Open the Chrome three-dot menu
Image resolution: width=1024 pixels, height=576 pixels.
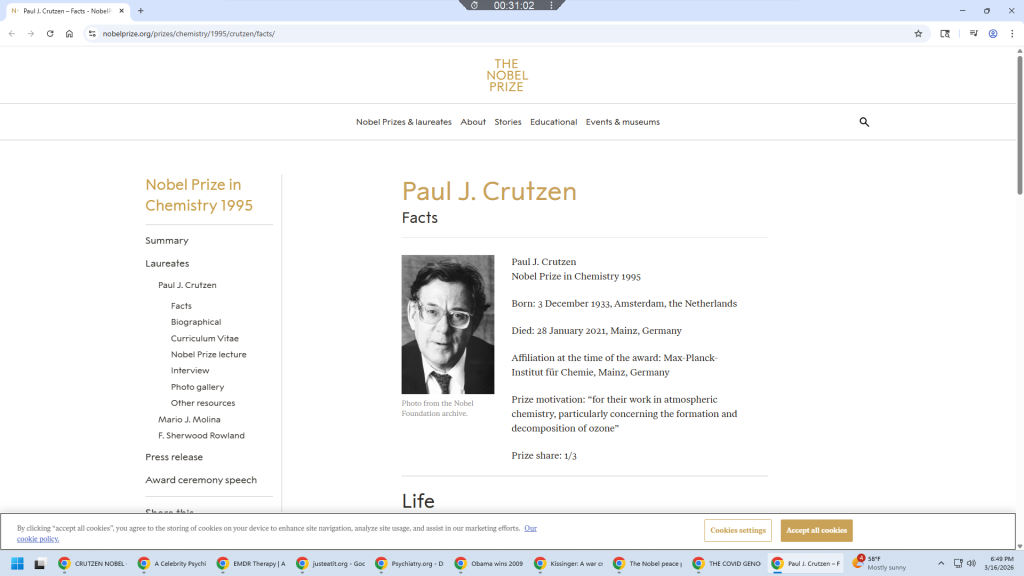point(1012,33)
